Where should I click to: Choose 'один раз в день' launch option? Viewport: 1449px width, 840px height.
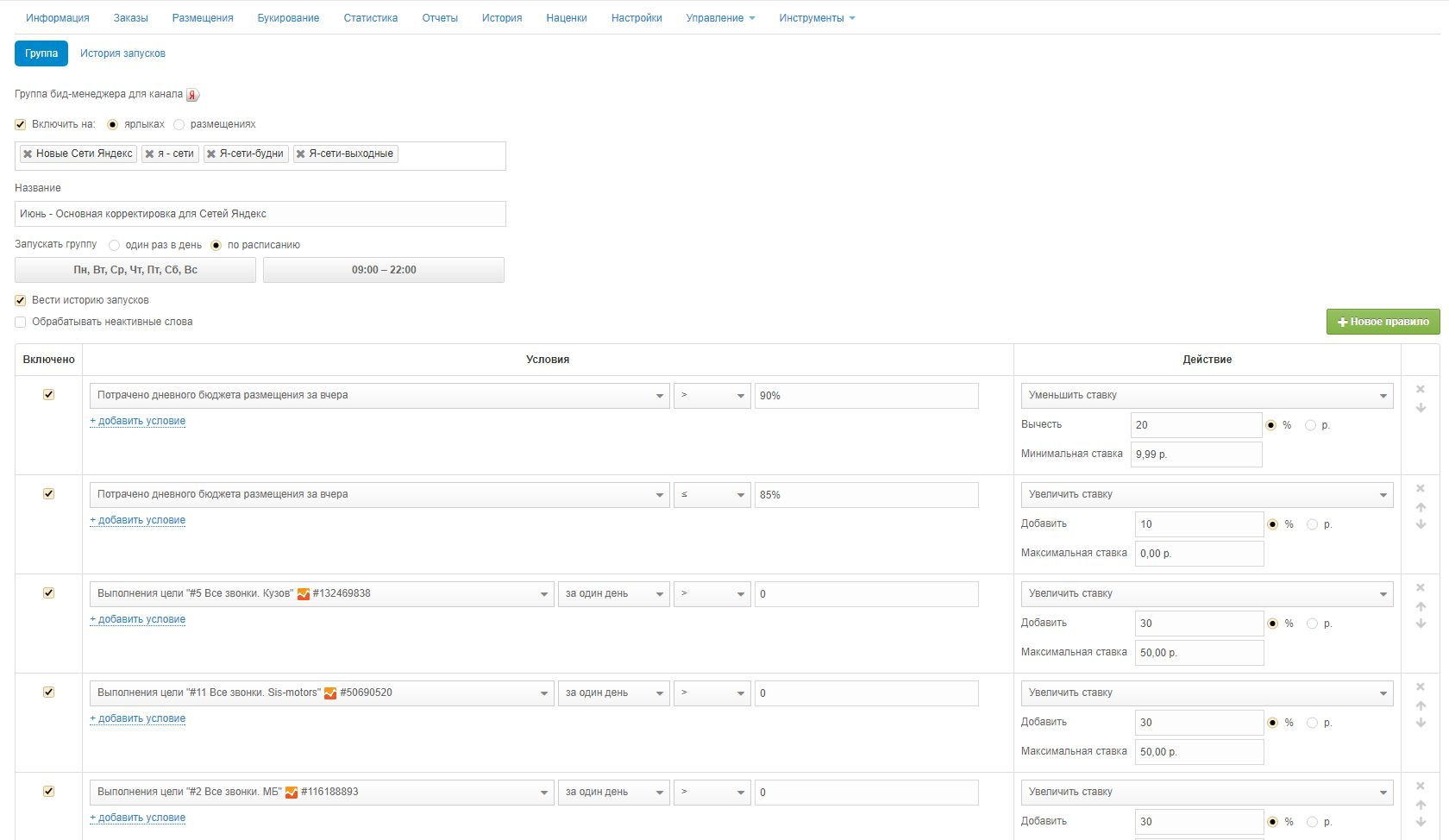(114, 245)
